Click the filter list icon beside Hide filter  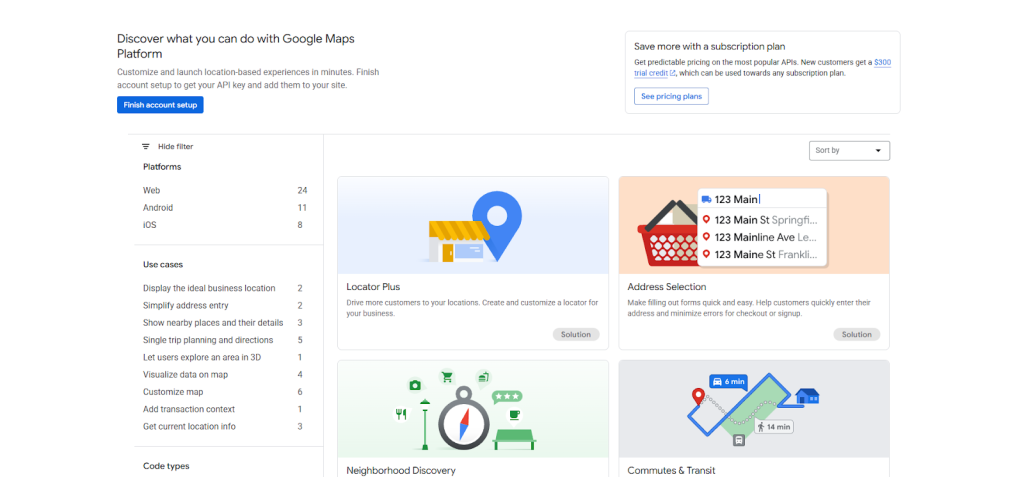coord(146,146)
